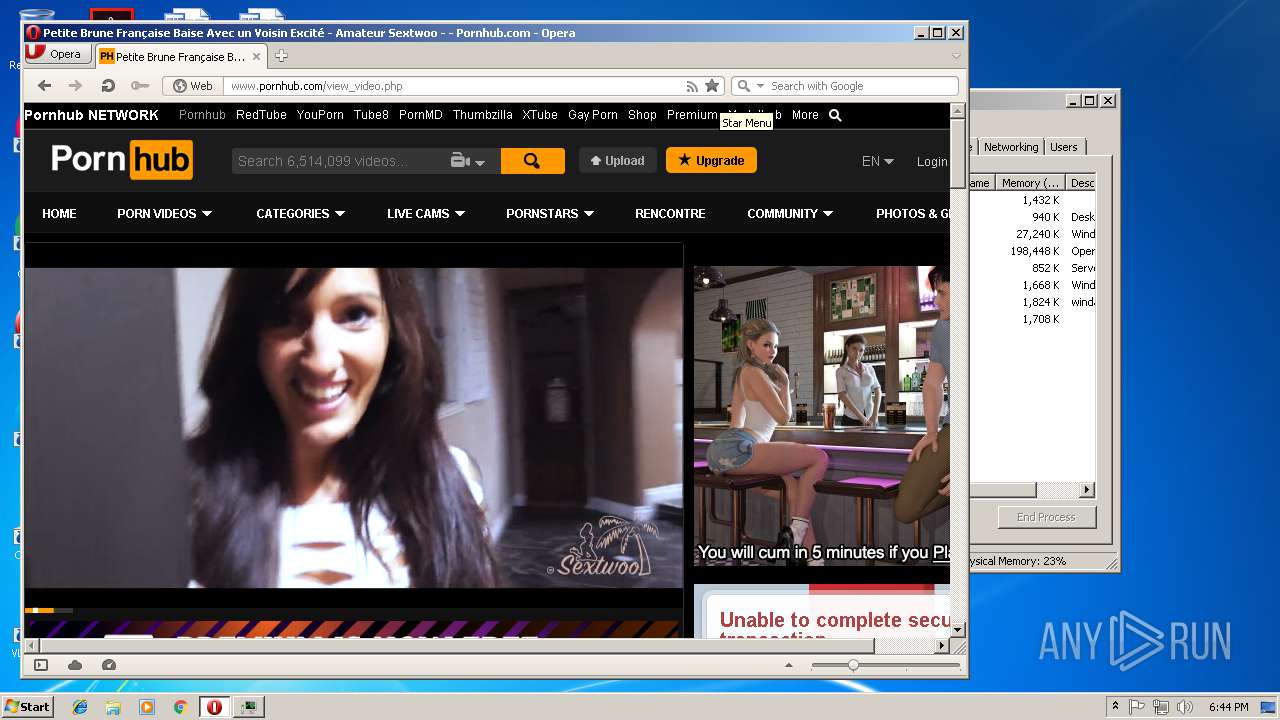The image size is (1280, 720).
Task: Switch to Task Manager taskbar button
Action: [x=248, y=707]
